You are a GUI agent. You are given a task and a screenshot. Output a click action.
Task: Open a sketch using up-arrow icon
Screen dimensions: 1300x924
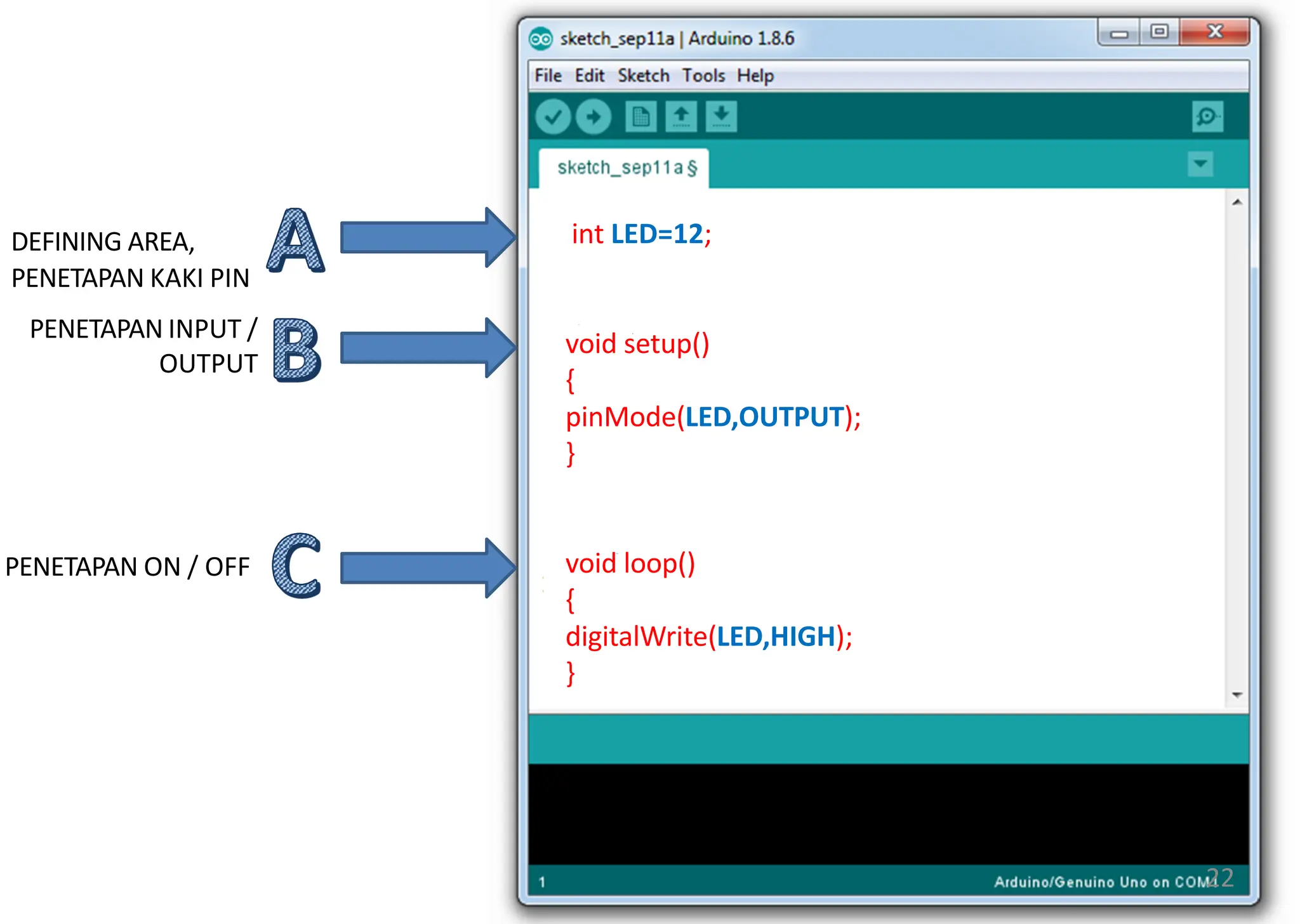point(681,117)
